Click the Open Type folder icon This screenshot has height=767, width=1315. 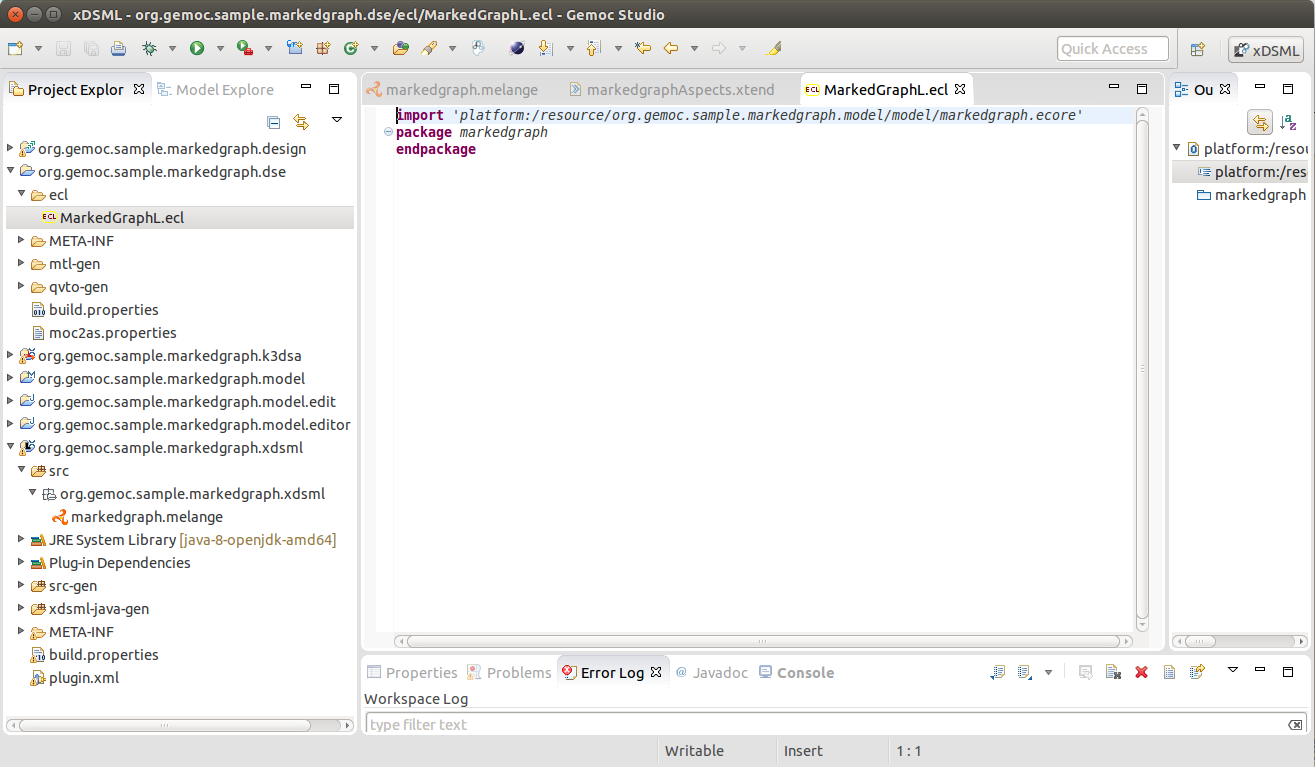[401, 48]
